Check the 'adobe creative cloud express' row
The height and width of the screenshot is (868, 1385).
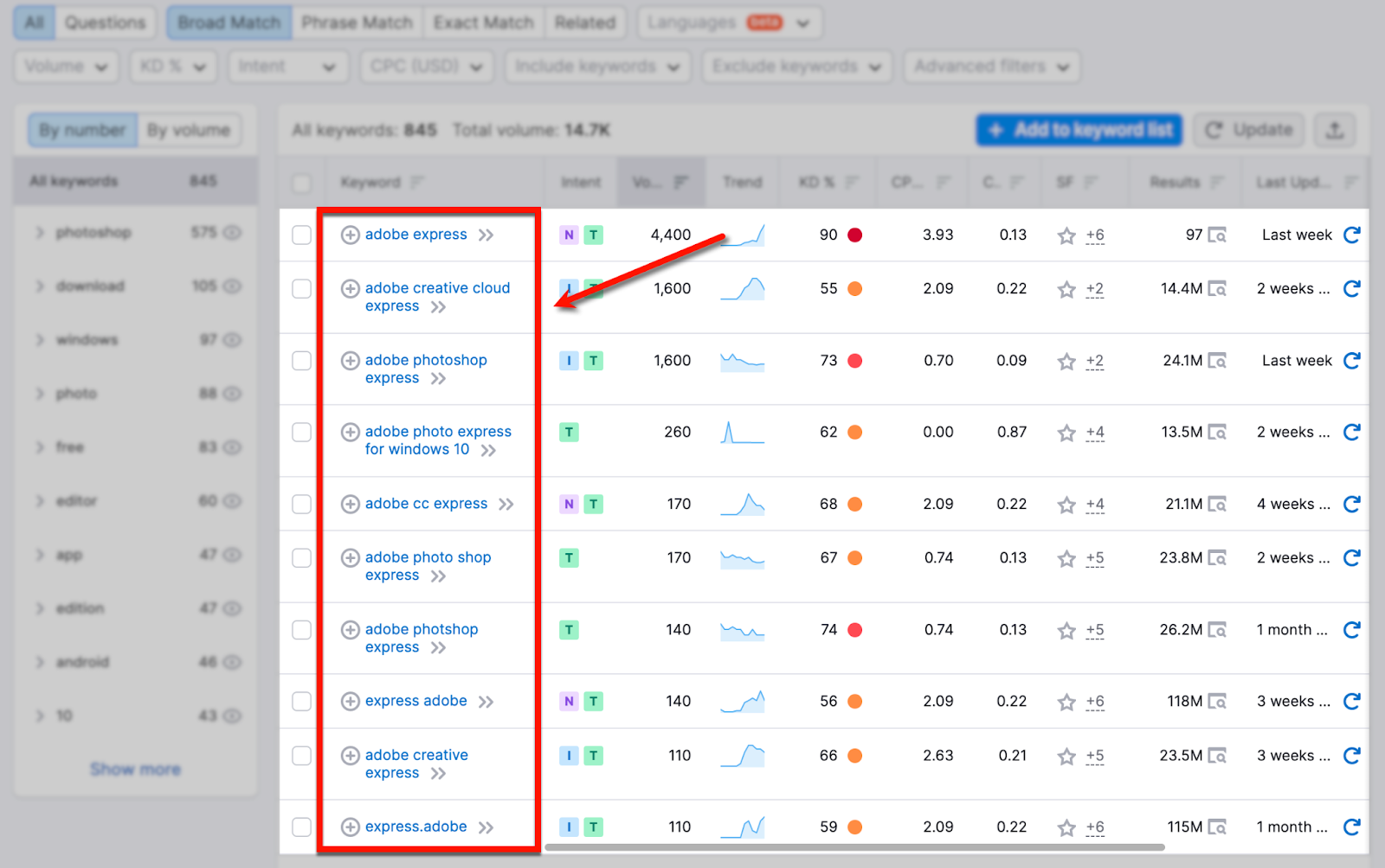(x=301, y=288)
